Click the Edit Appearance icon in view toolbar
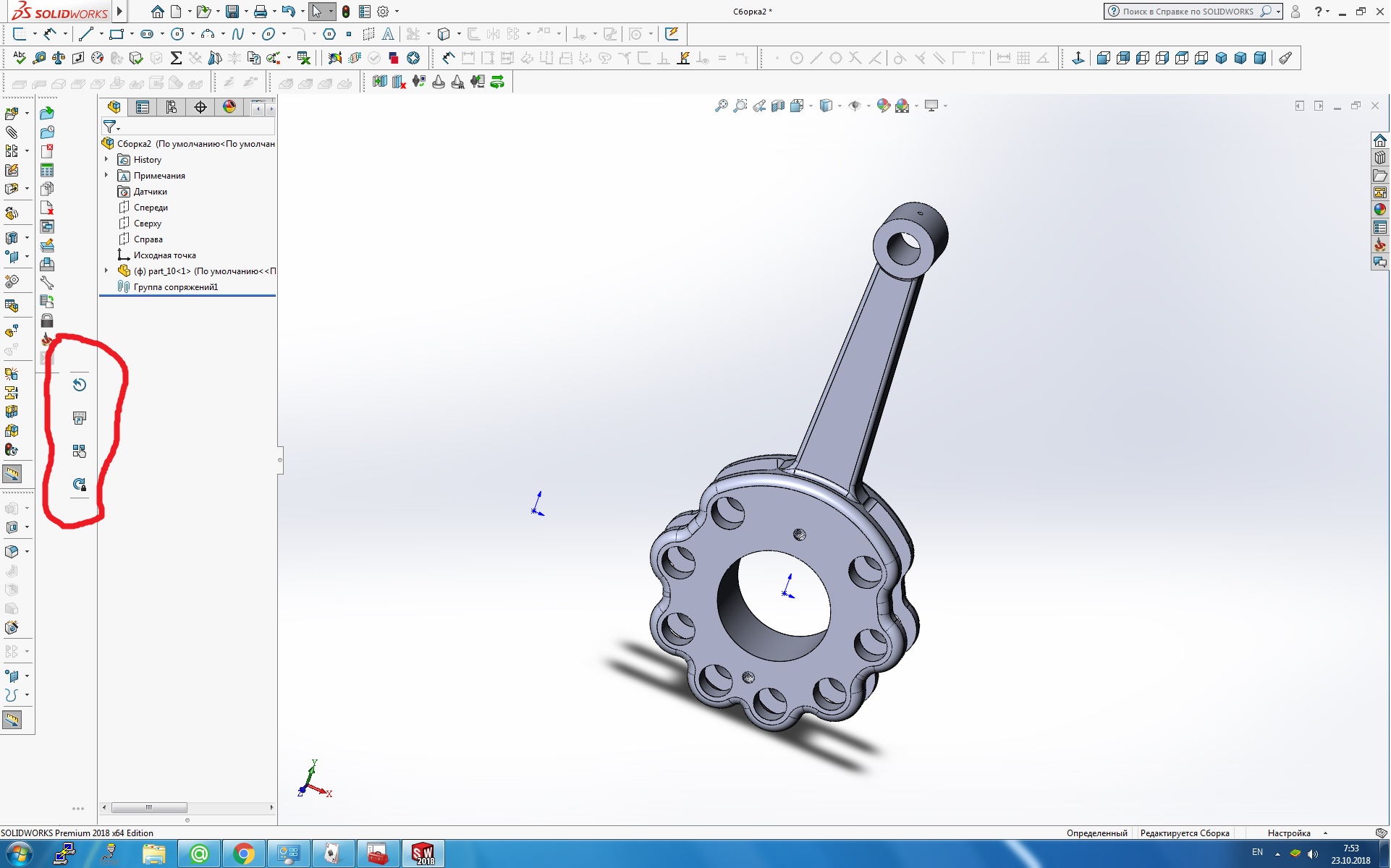 [883, 106]
